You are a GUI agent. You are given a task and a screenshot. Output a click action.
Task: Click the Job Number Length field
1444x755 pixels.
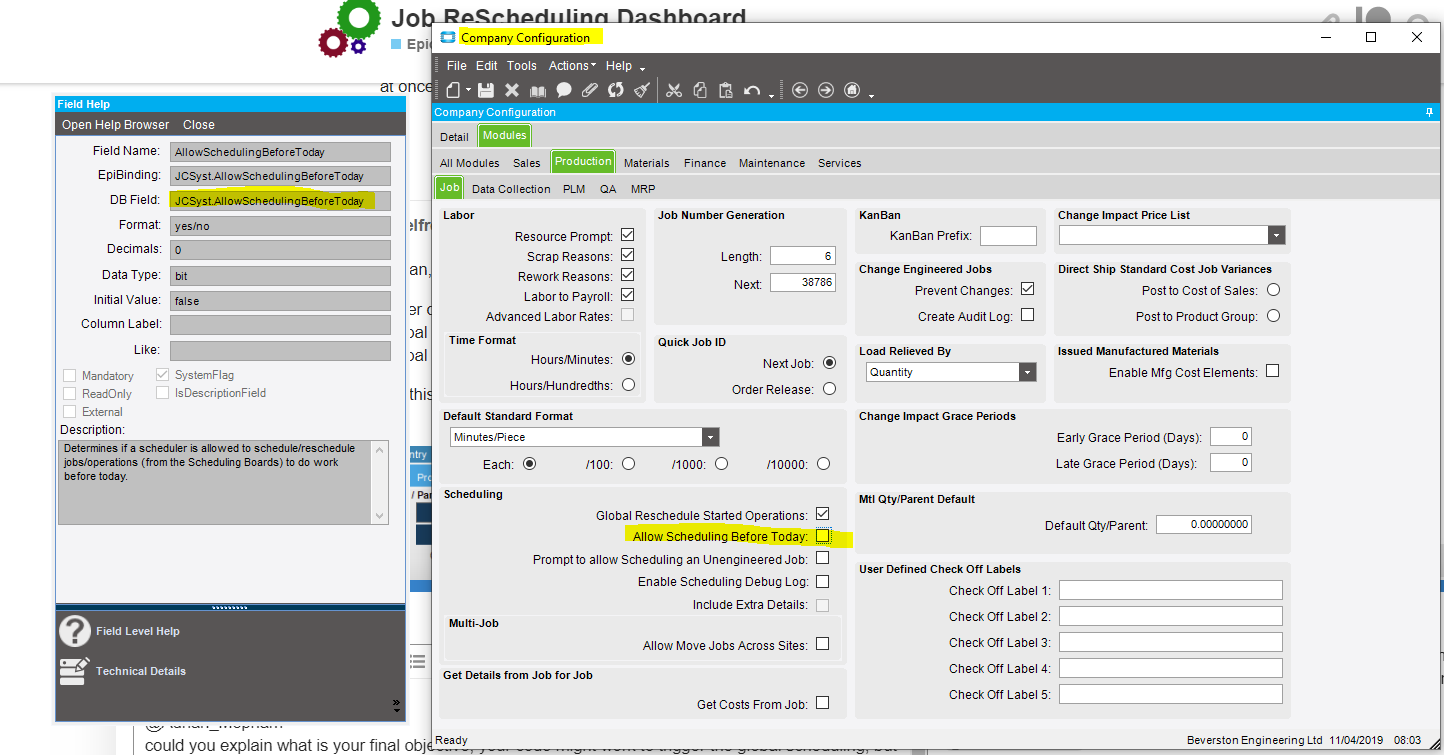[803, 256]
